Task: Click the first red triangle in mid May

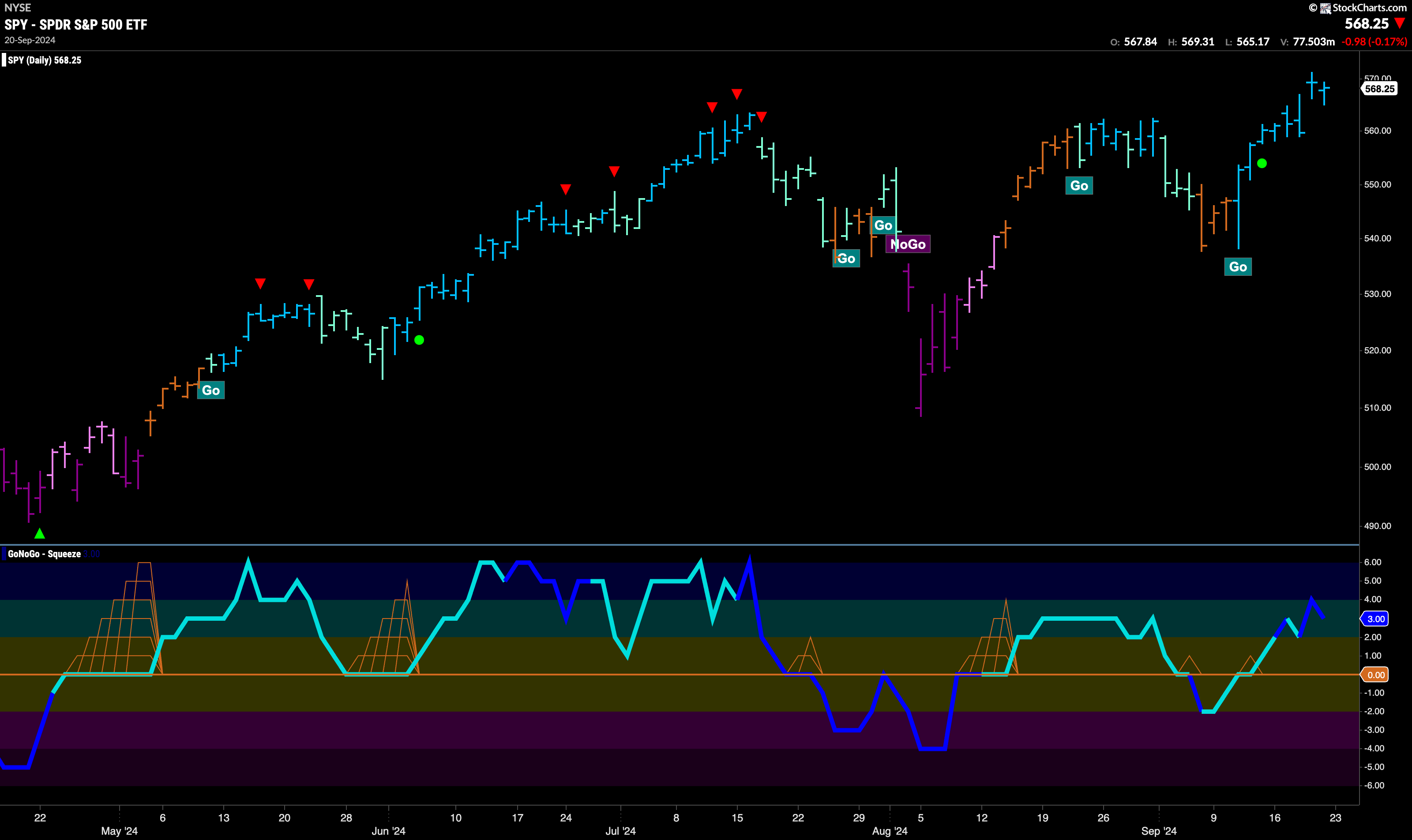Action: tap(260, 283)
